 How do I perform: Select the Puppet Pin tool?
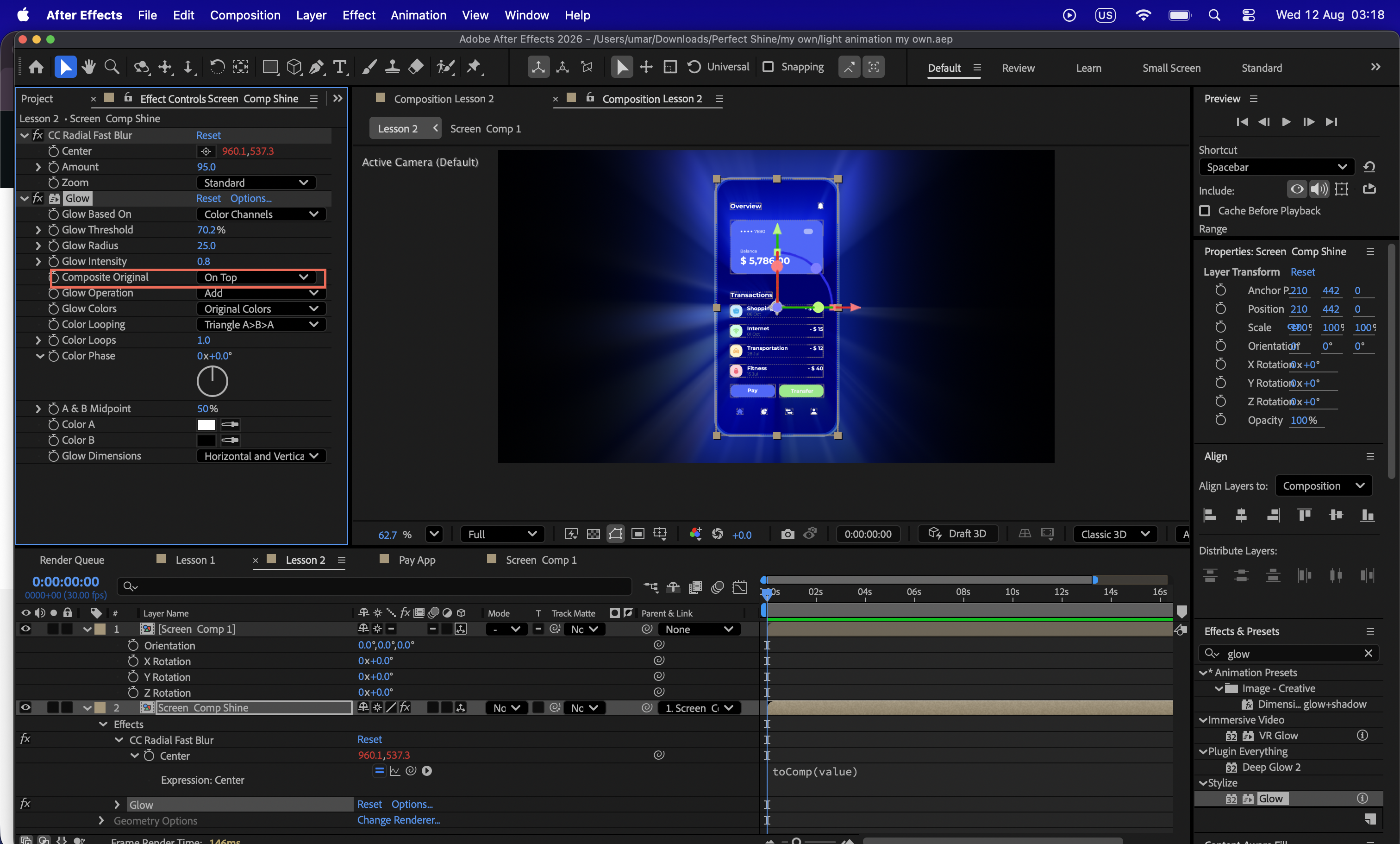tap(474, 67)
